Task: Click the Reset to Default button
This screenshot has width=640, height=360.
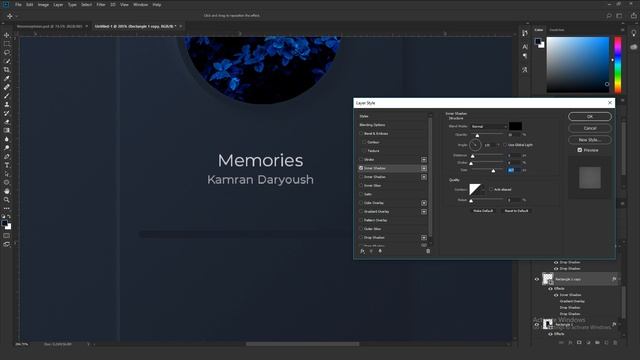Action: [x=516, y=211]
